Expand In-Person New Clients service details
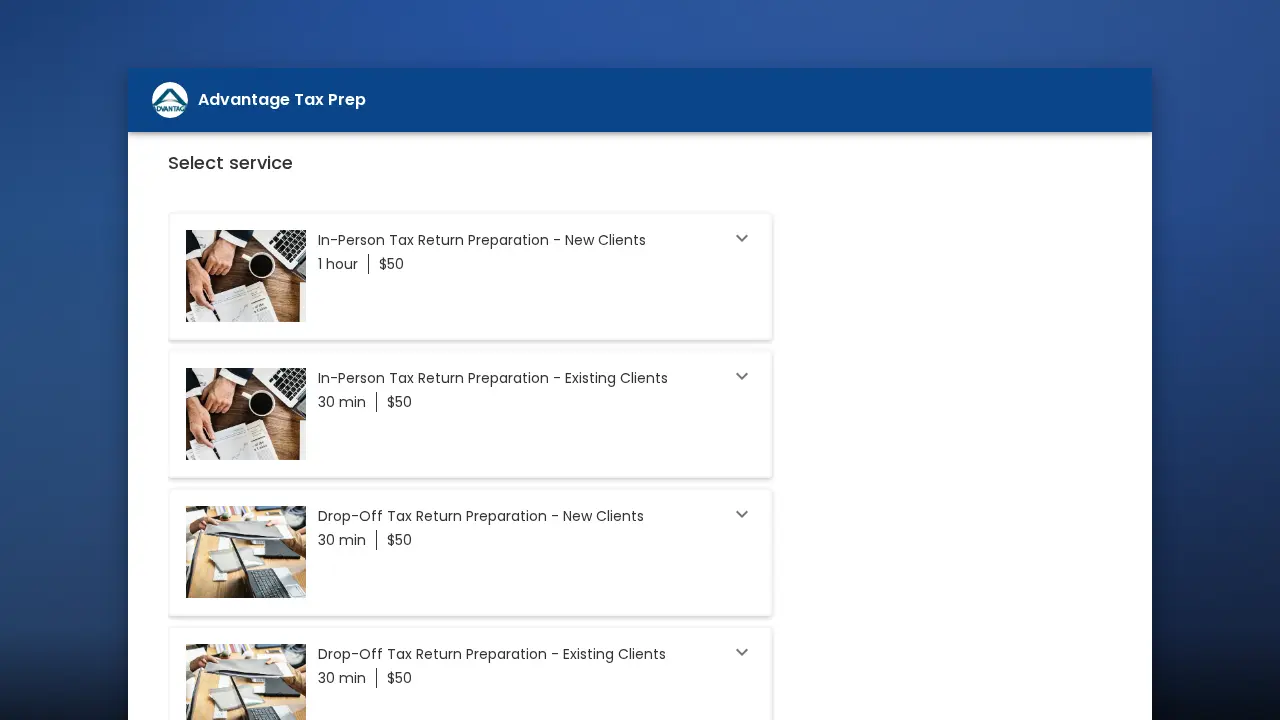1280x720 pixels. point(742,239)
